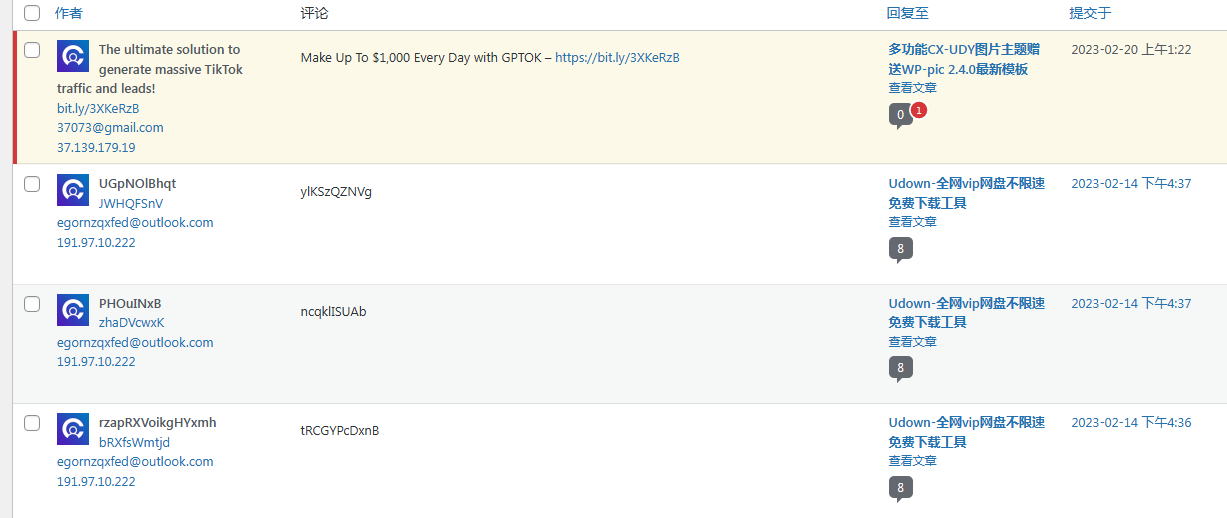The width and height of the screenshot is (1227, 518).
Task: Click the avatar icon next to UGpNOlBhqt
Action: (x=73, y=190)
